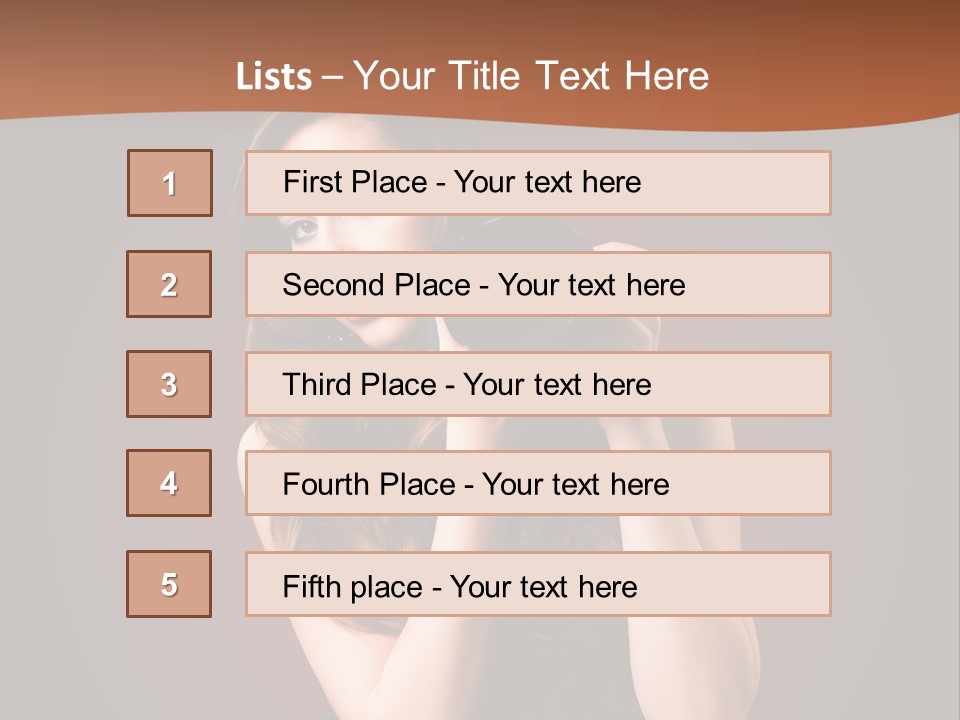
Task: Click the bold word Lists in title
Action: click(x=274, y=77)
